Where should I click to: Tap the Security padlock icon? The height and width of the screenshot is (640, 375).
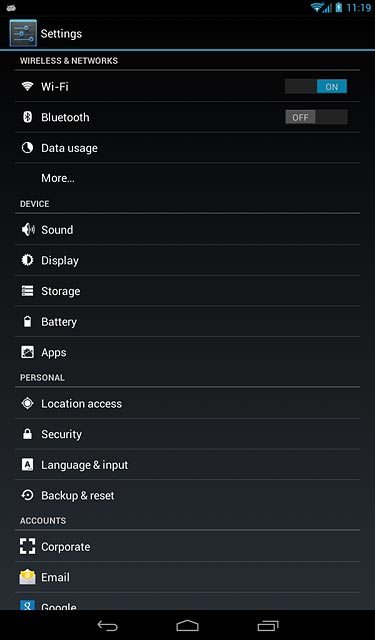pyautogui.click(x=27, y=434)
